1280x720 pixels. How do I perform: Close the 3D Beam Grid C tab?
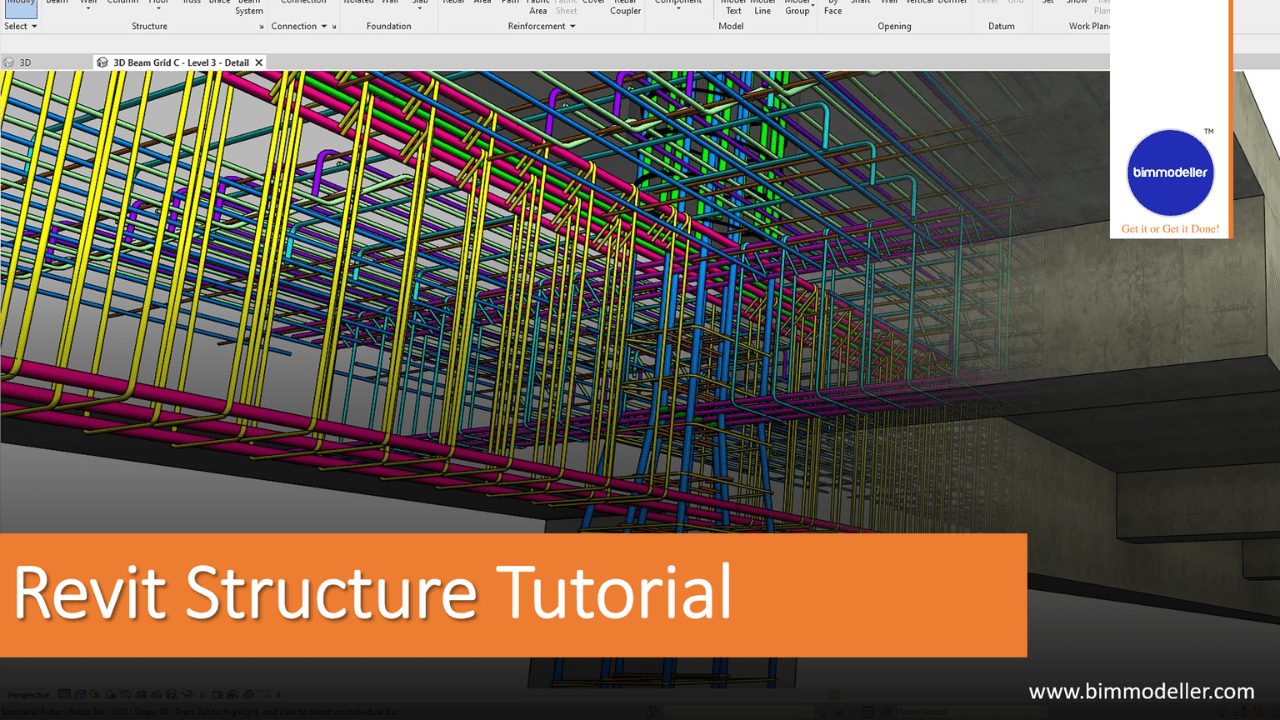pyautogui.click(x=259, y=62)
